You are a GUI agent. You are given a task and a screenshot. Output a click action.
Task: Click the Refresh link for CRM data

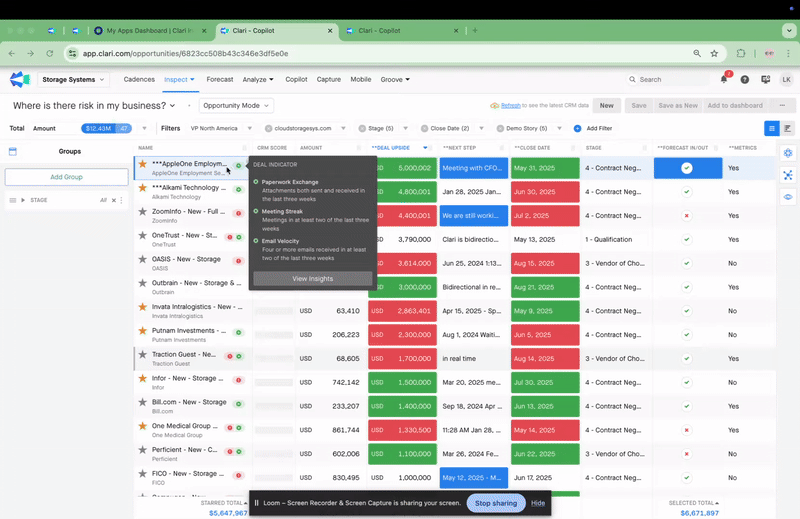[x=511, y=106]
